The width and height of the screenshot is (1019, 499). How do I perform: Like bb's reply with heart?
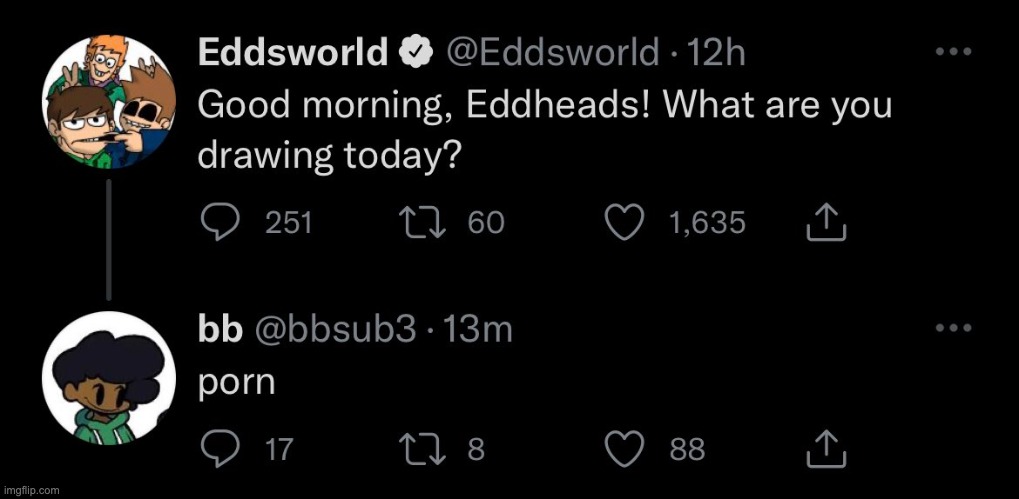point(626,449)
